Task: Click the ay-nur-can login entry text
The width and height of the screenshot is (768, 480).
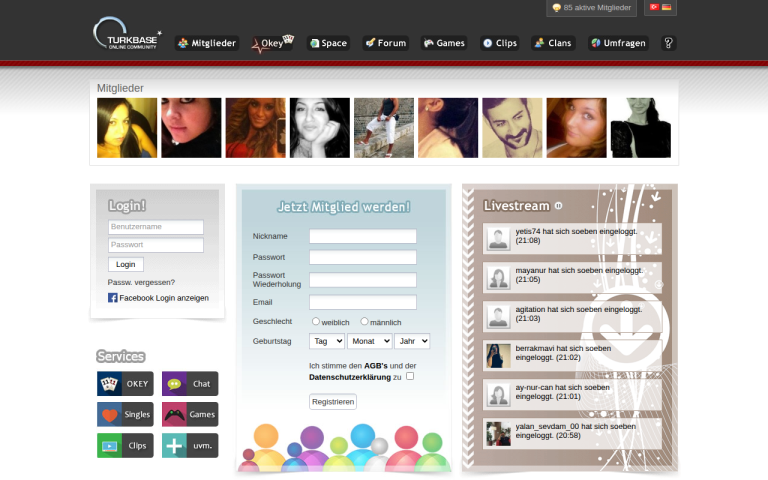Action: coord(562,392)
